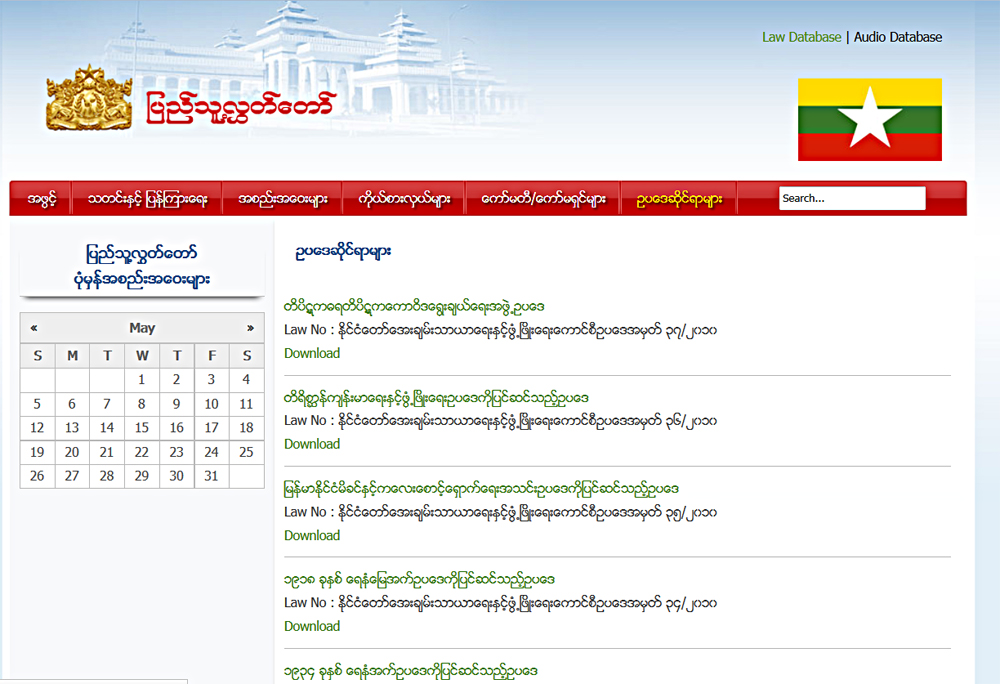Open second law title link တိရစ္ဆာန်ကျန်းမာရေး
1000x684 pixels.
coord(436,398)
